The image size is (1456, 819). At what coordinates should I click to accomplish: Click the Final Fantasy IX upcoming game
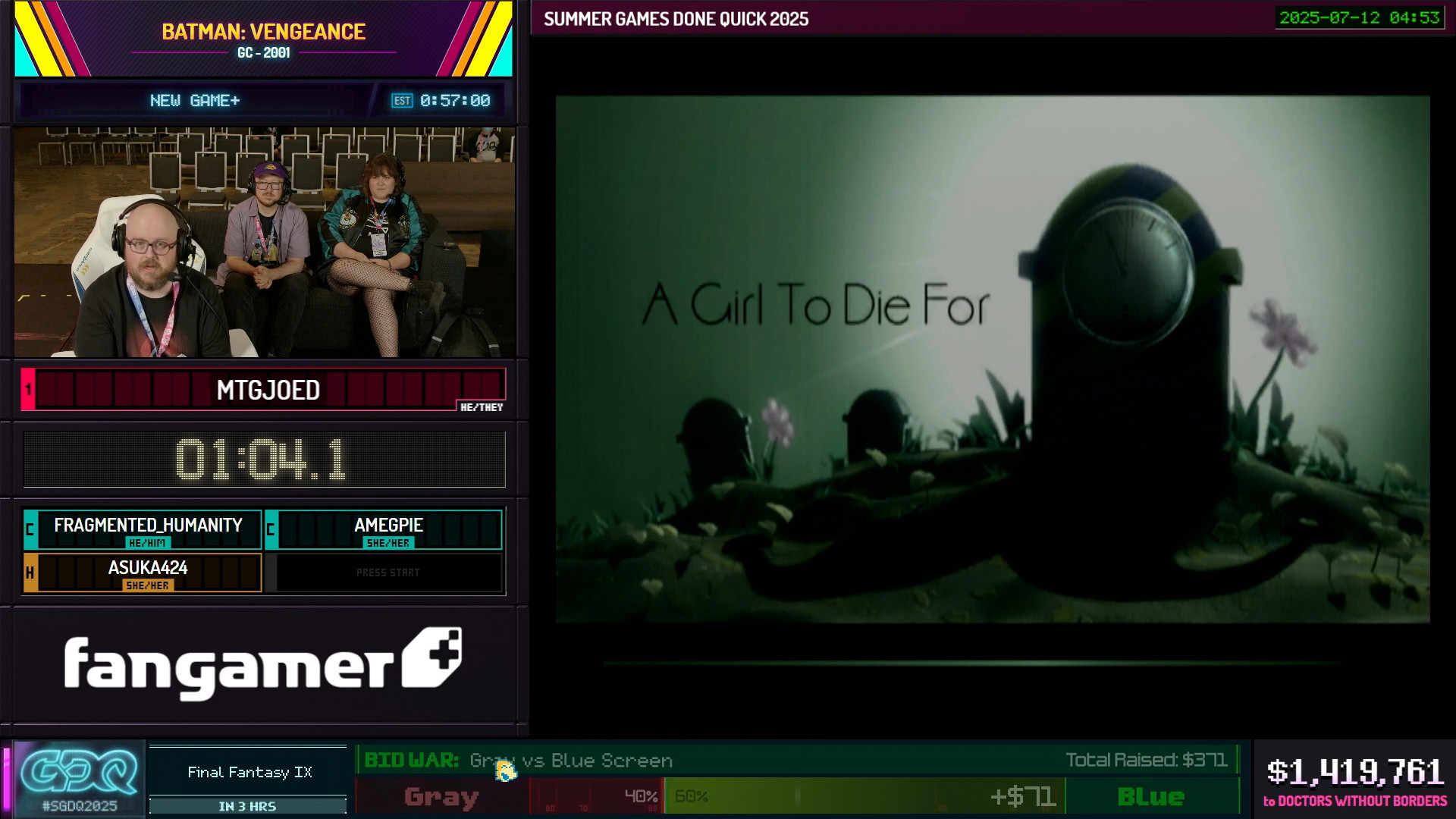click(x=249, y=772)
